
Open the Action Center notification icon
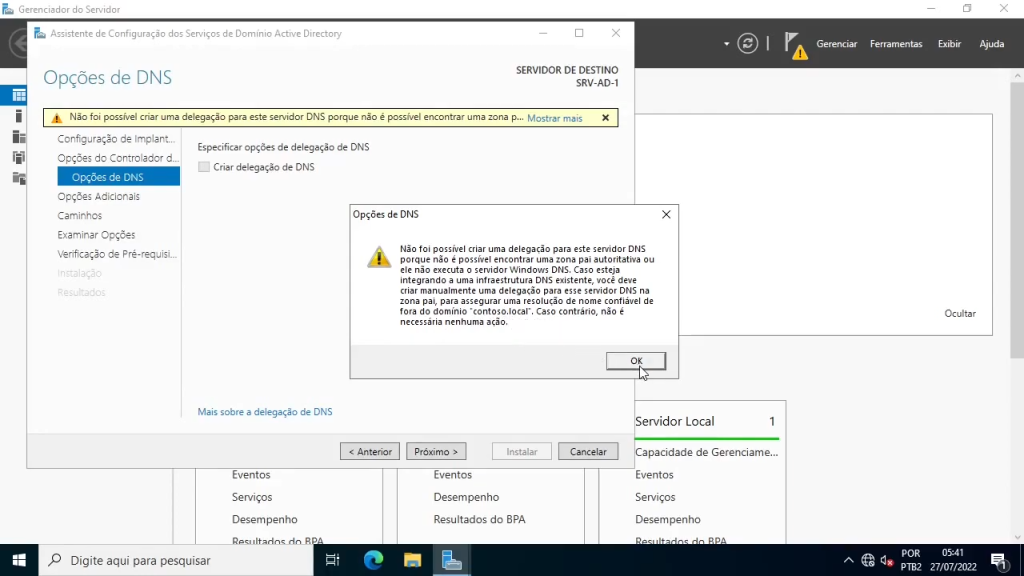(x=999, y=560)
